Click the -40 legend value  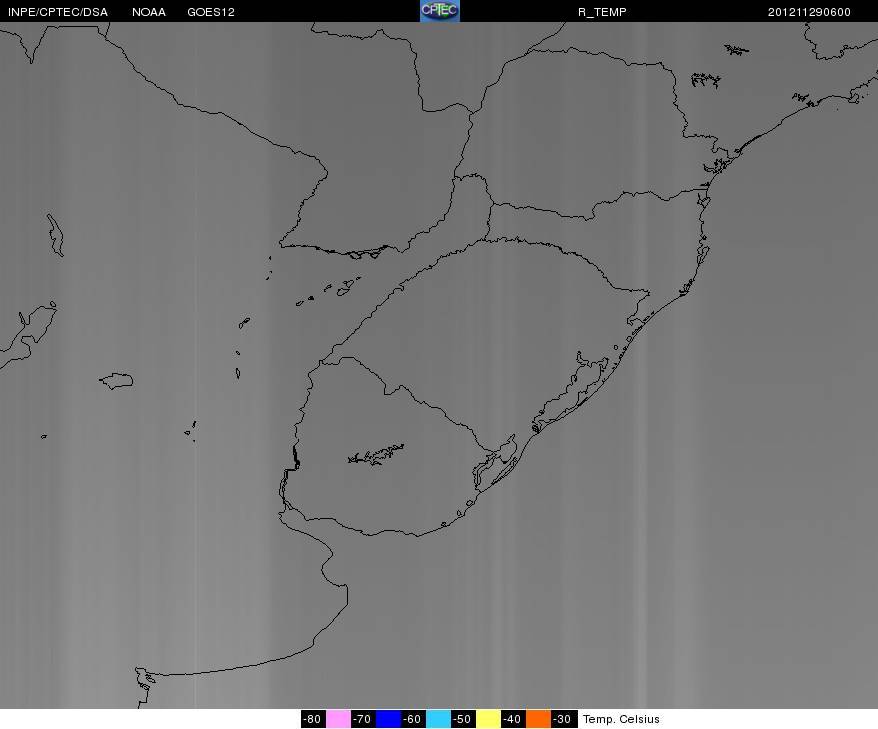pos(513,719)
